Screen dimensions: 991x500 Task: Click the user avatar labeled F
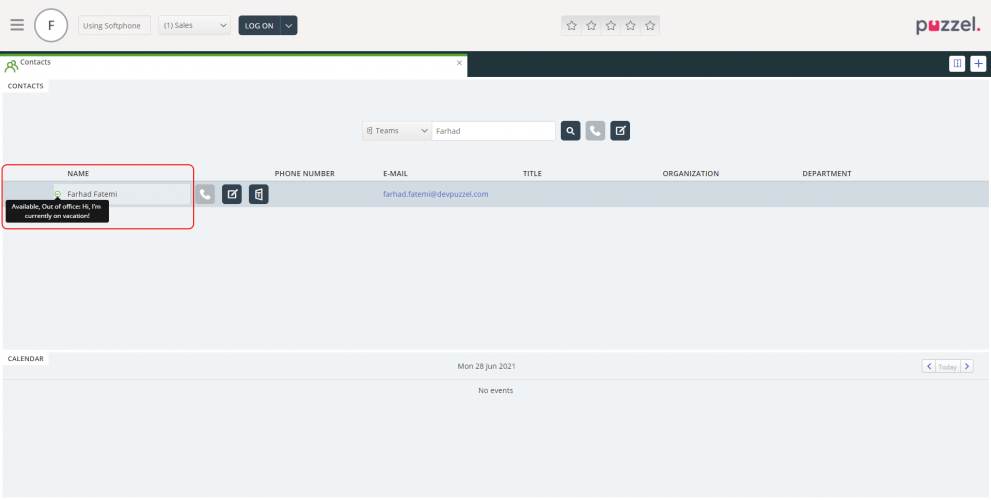[x=51, y=25]
